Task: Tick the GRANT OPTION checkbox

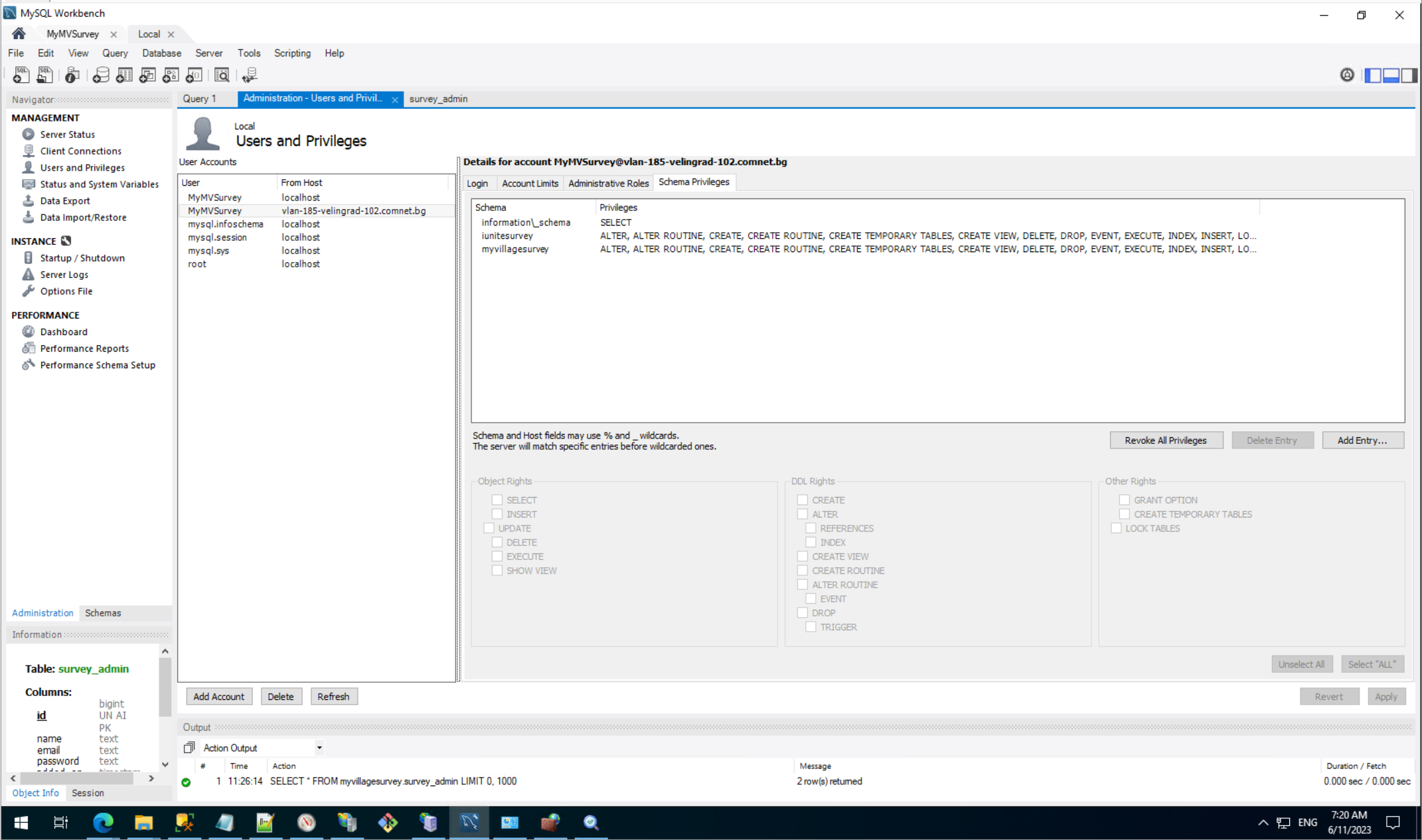Action: point(1124,500)
